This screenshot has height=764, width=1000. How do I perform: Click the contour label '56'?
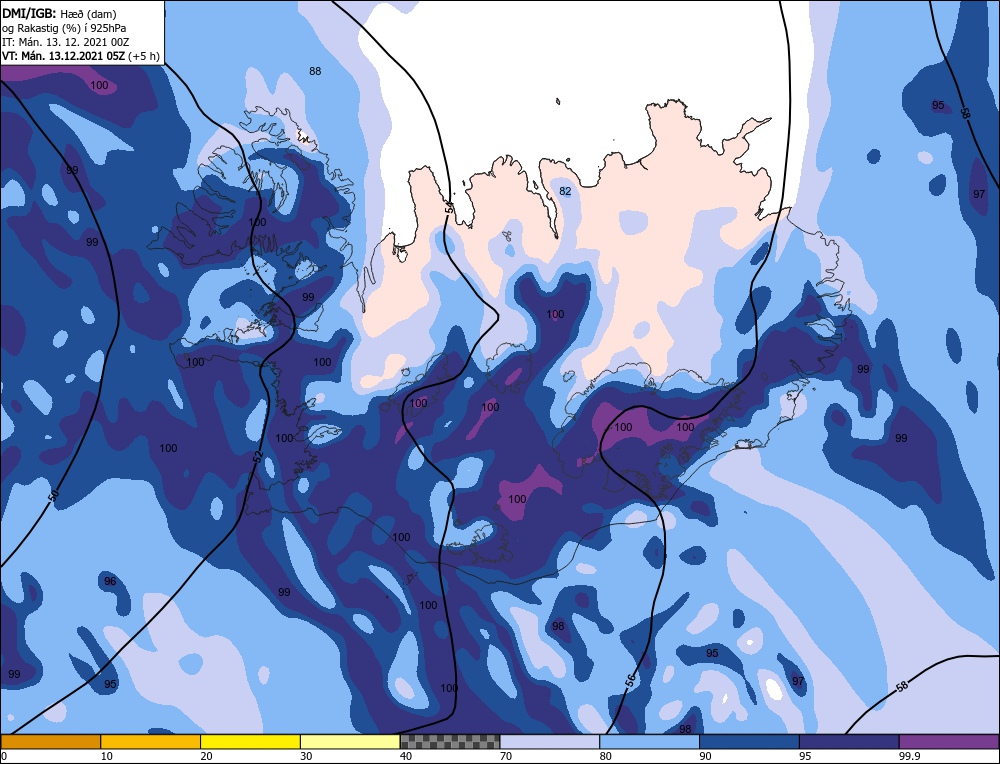pos(630,680)
